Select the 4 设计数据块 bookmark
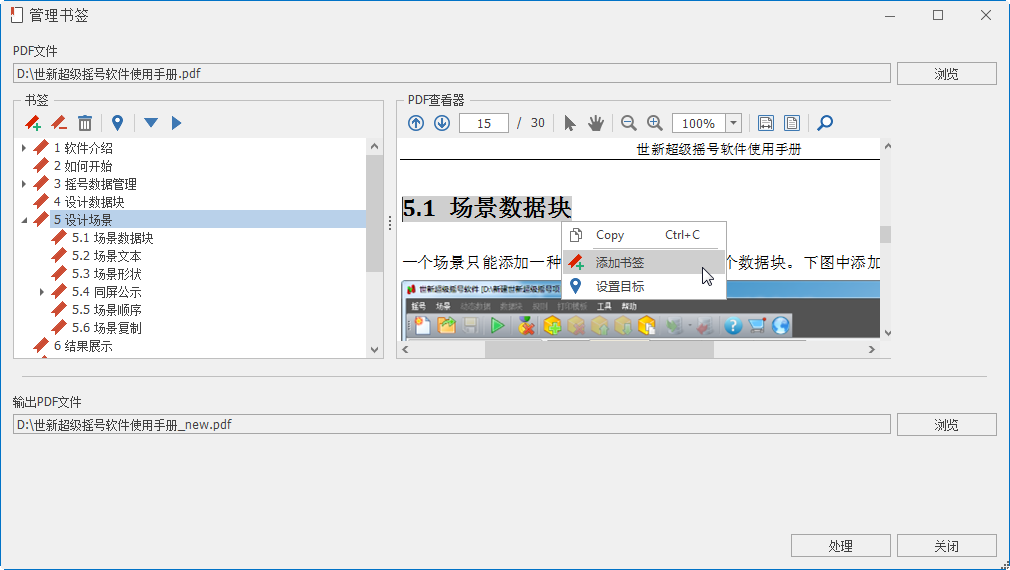The image size is (1010, 570). coord(89,202)
